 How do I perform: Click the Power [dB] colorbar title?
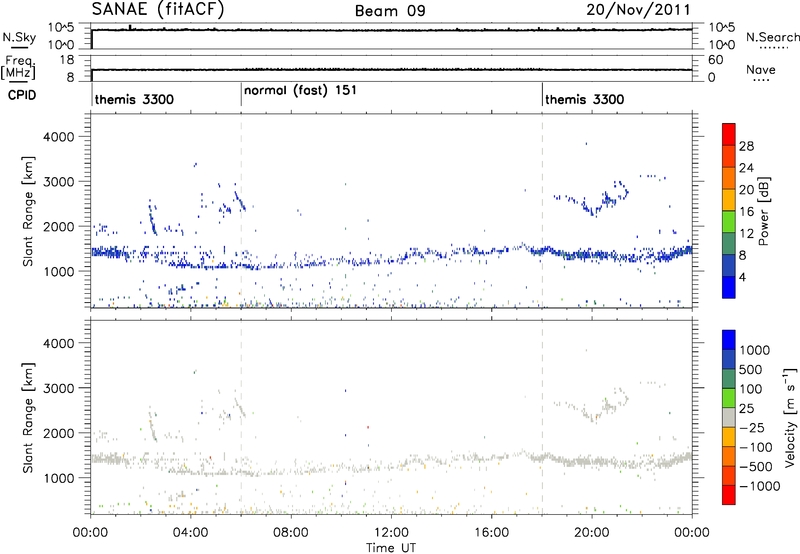pyautogui.click(x=764, y=211)
